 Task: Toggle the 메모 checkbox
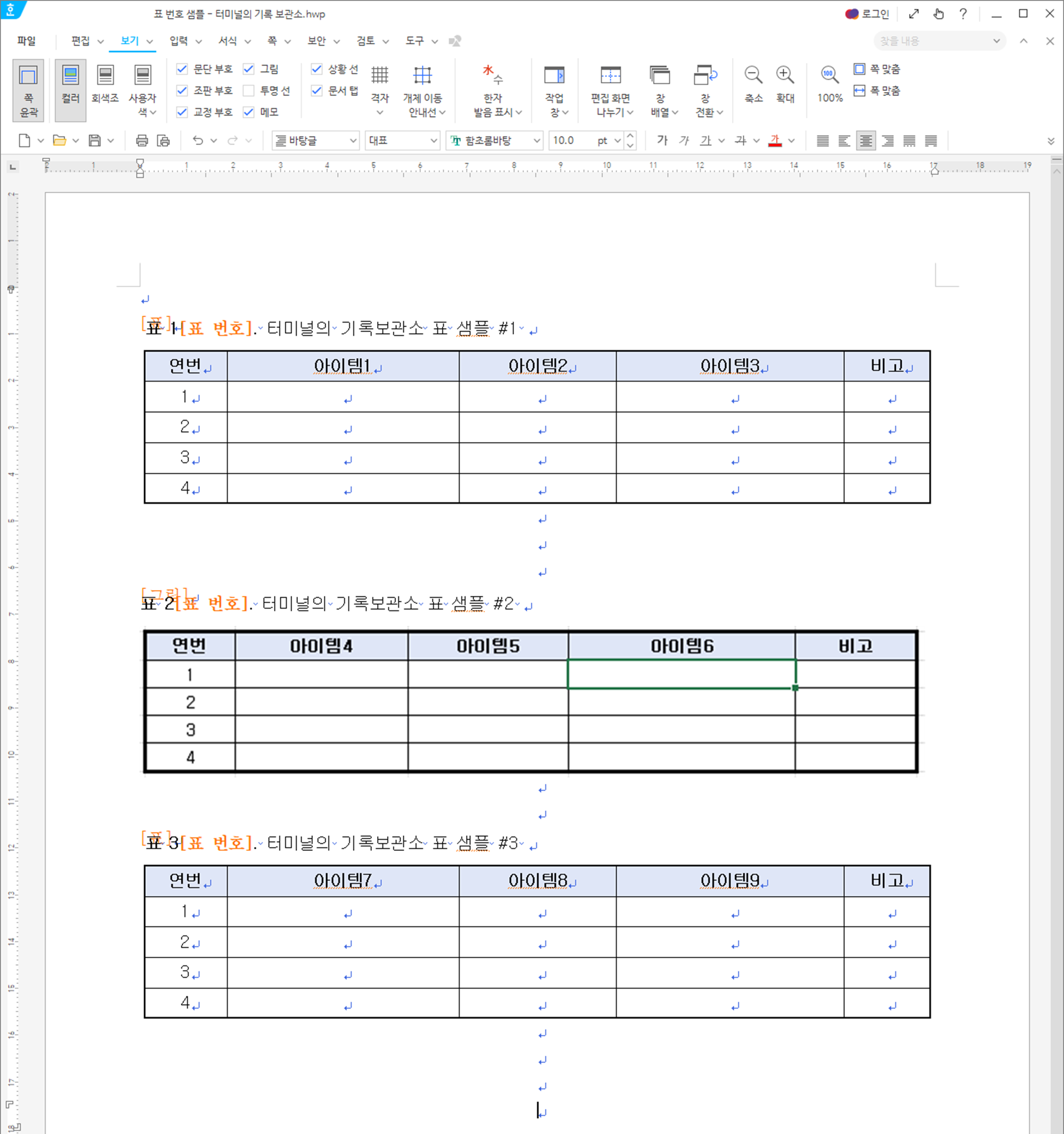[248, 112]
